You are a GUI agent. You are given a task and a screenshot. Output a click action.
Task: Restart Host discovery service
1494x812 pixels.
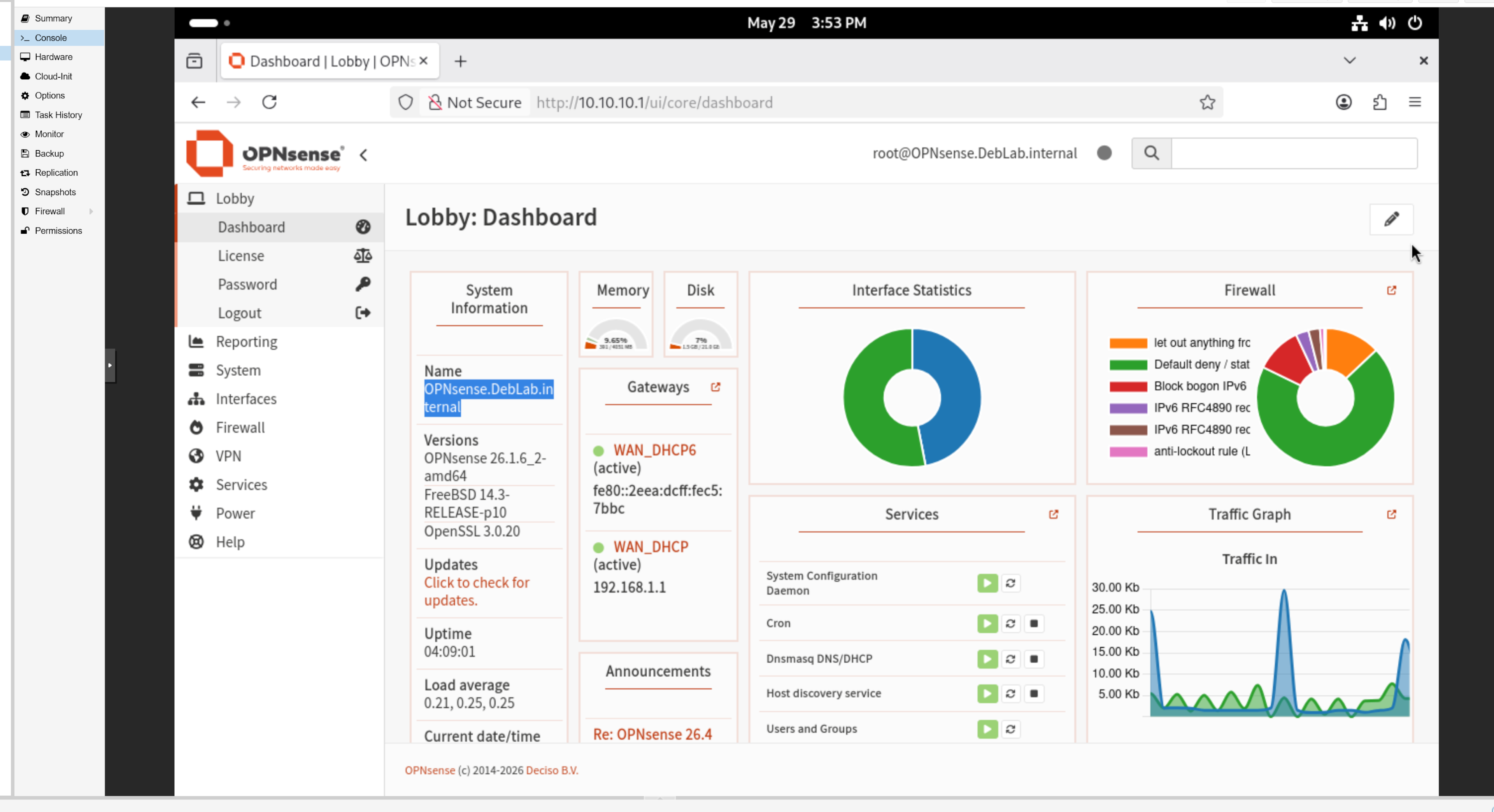coord(1010,694)
